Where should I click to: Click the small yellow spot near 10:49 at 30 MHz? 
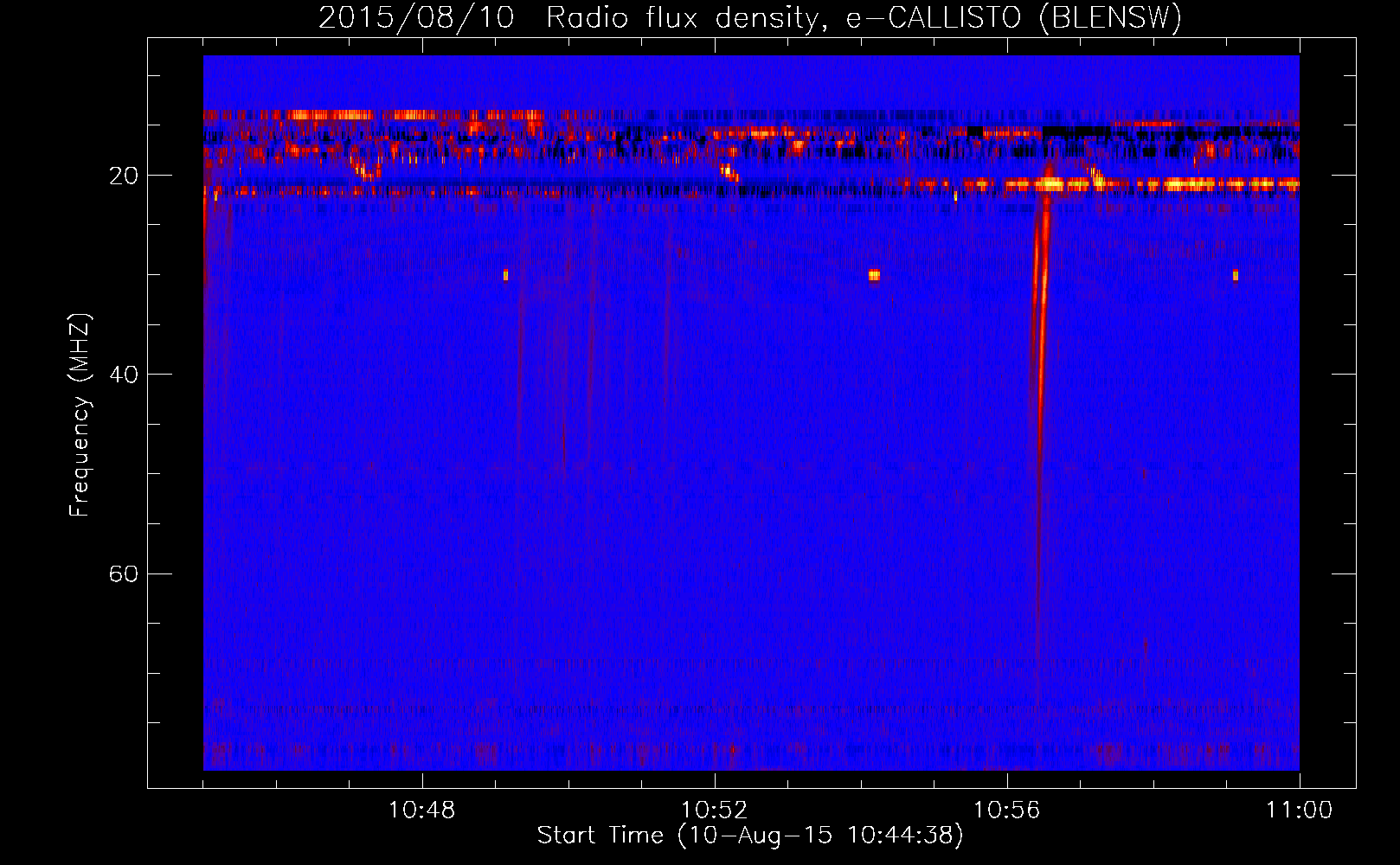coord(505,275)
